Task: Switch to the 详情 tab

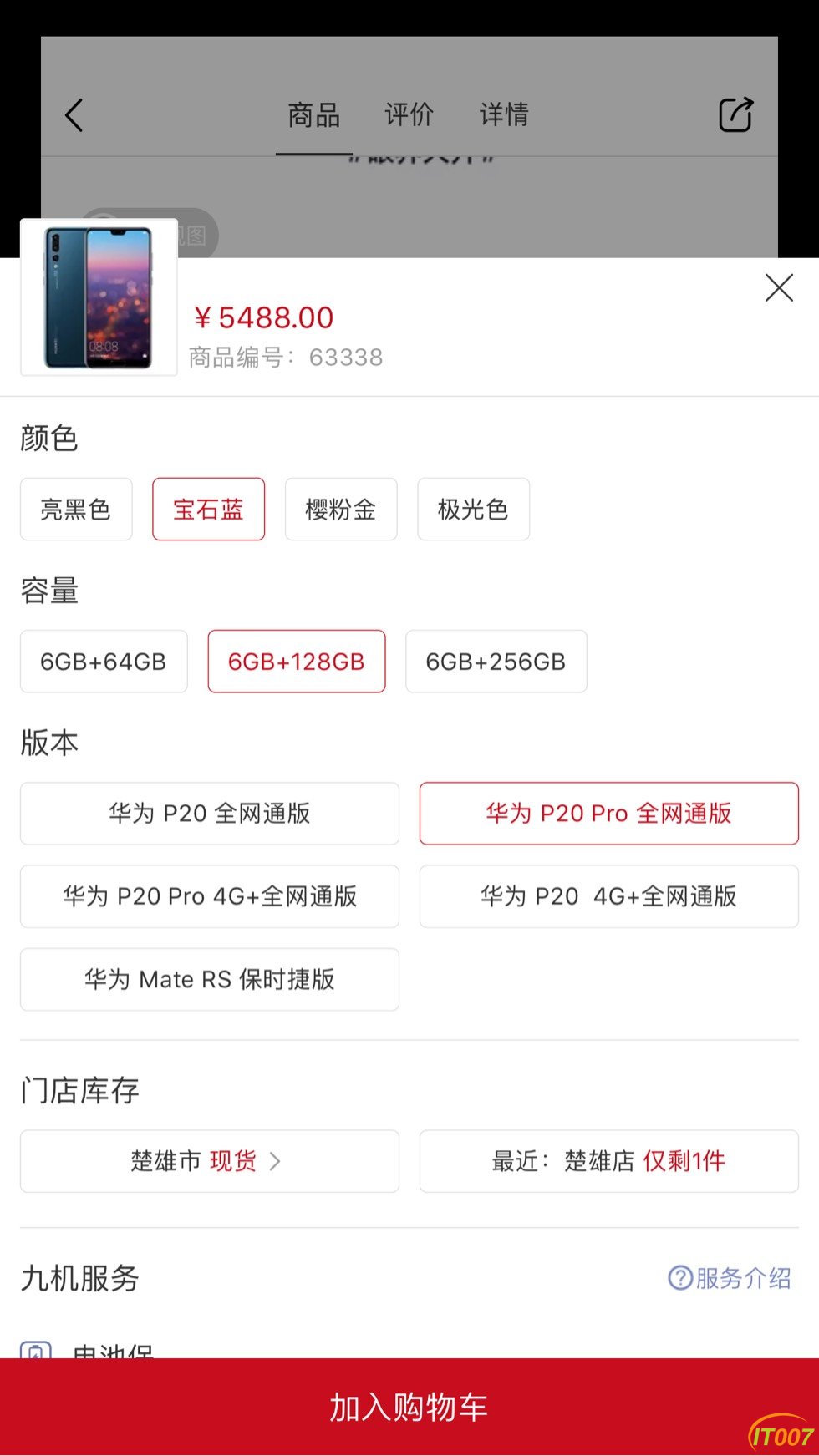Action: 504,114
